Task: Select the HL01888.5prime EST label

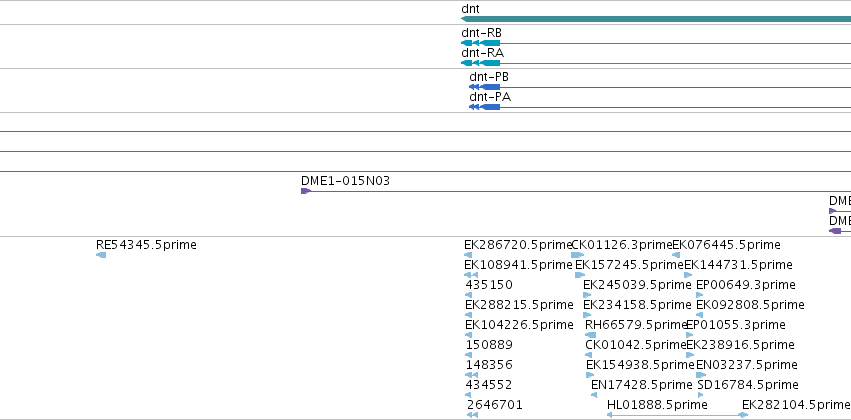Action: pyautogui.click(x=657, y=405)
